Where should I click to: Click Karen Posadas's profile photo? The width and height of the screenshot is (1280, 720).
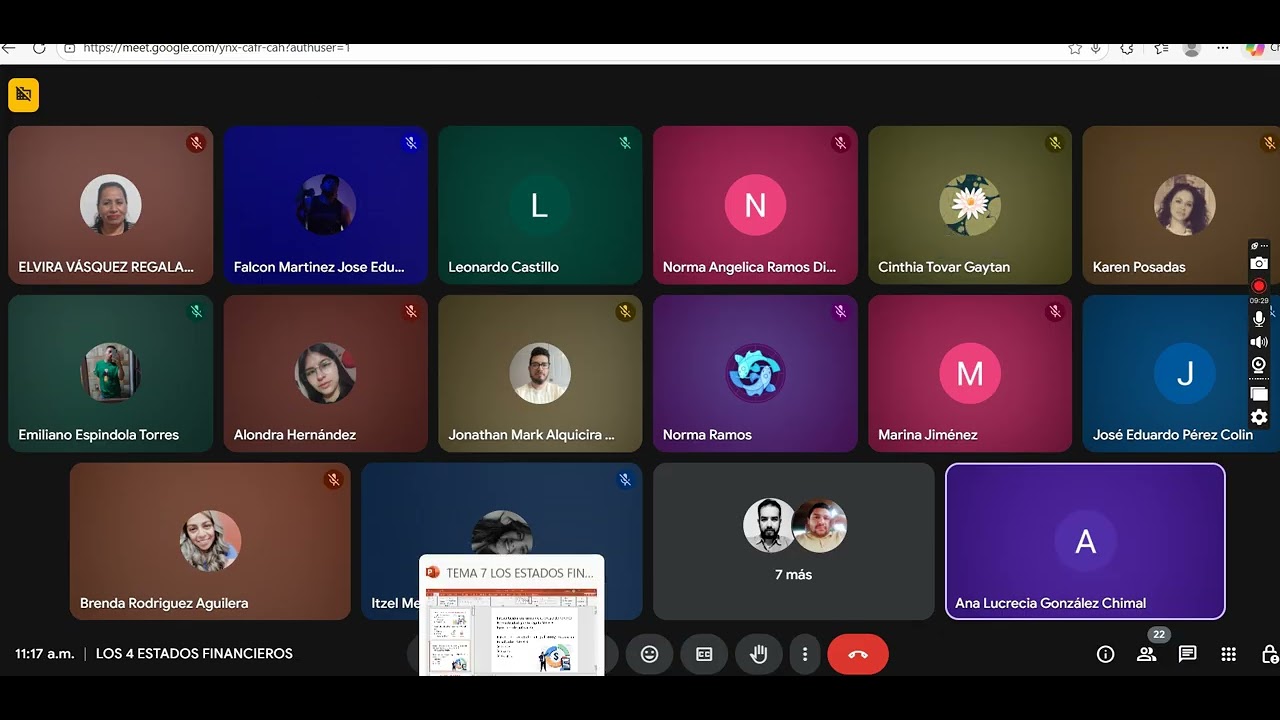1185,205
